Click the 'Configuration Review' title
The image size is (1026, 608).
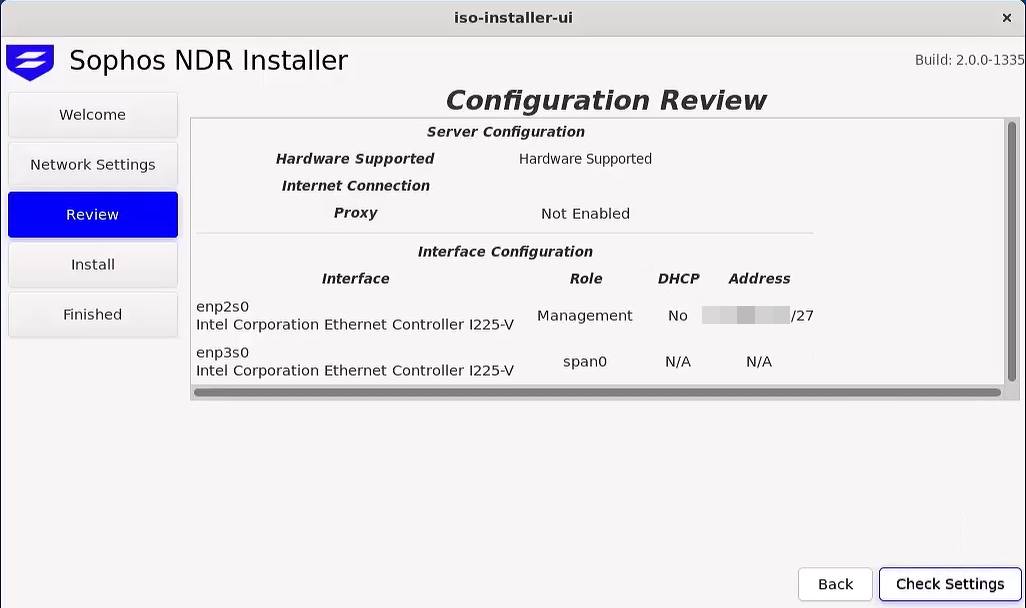tap(606, 100)
